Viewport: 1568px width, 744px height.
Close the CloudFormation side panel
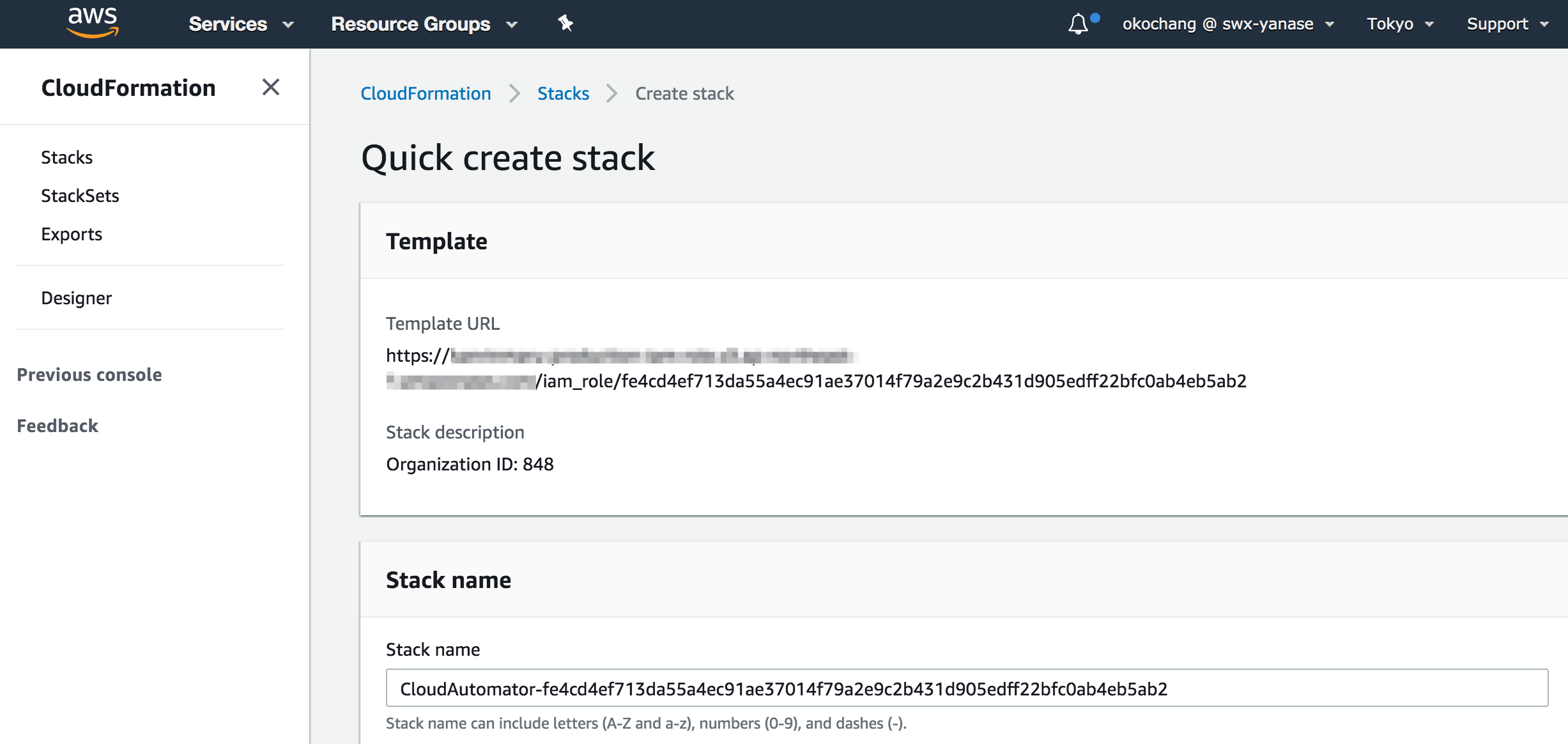point(271,87)
